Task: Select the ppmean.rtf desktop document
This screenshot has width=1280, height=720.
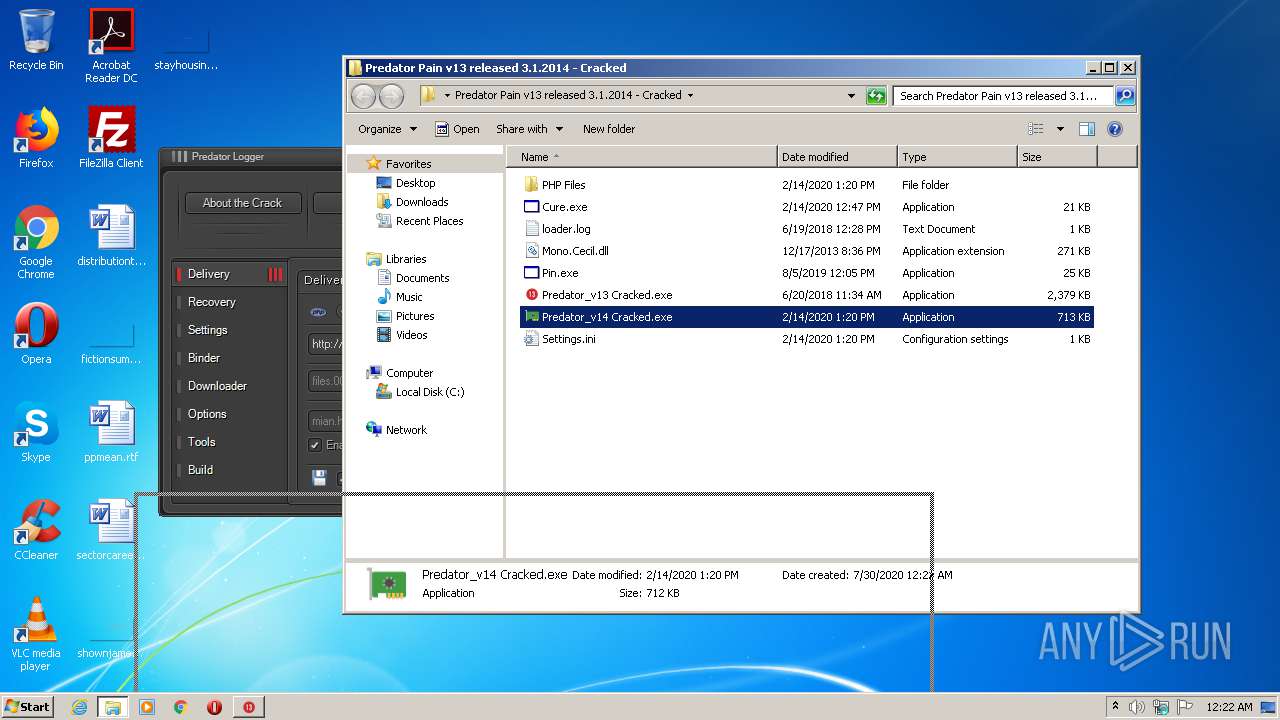Action: tap(111, 432)
